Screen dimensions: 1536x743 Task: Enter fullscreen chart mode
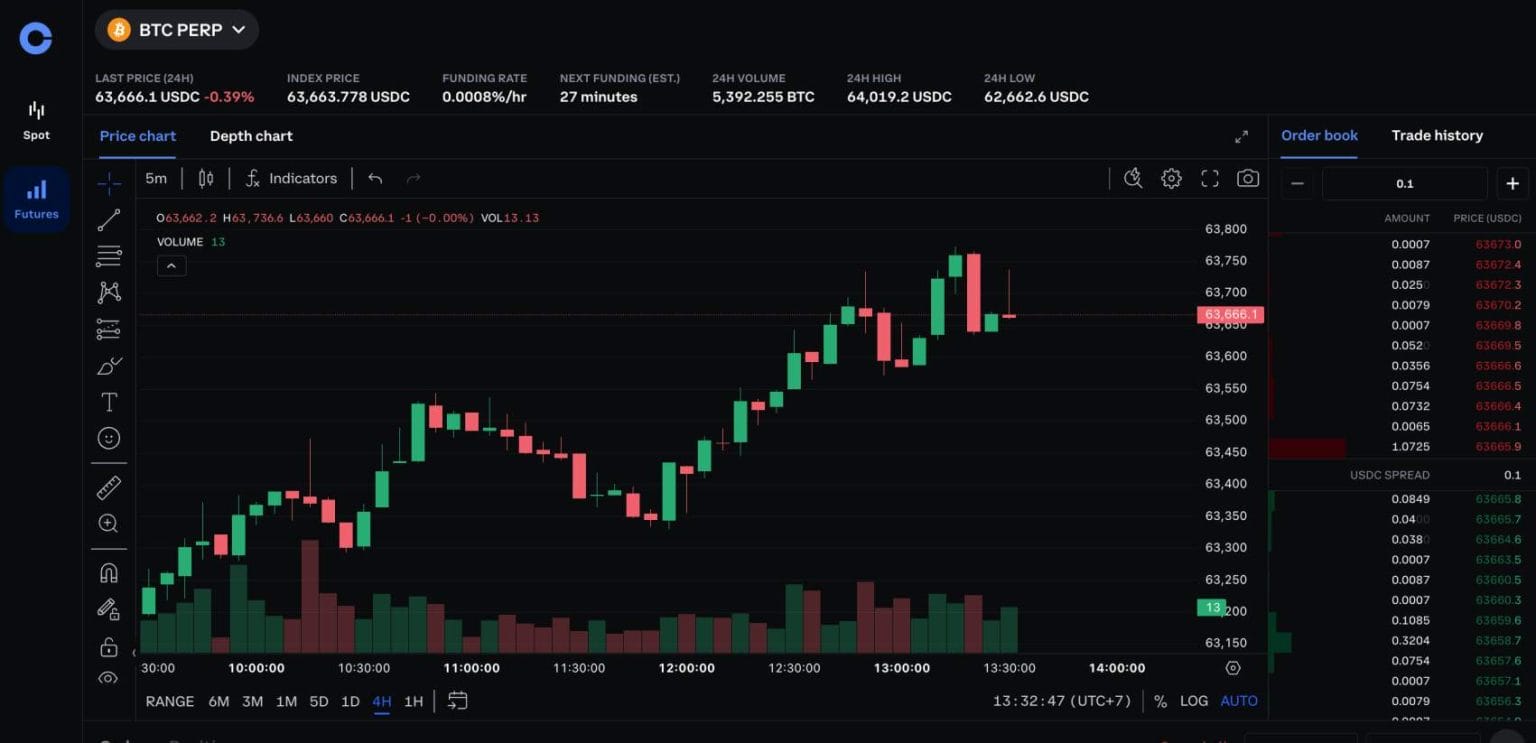point(1209,177)
